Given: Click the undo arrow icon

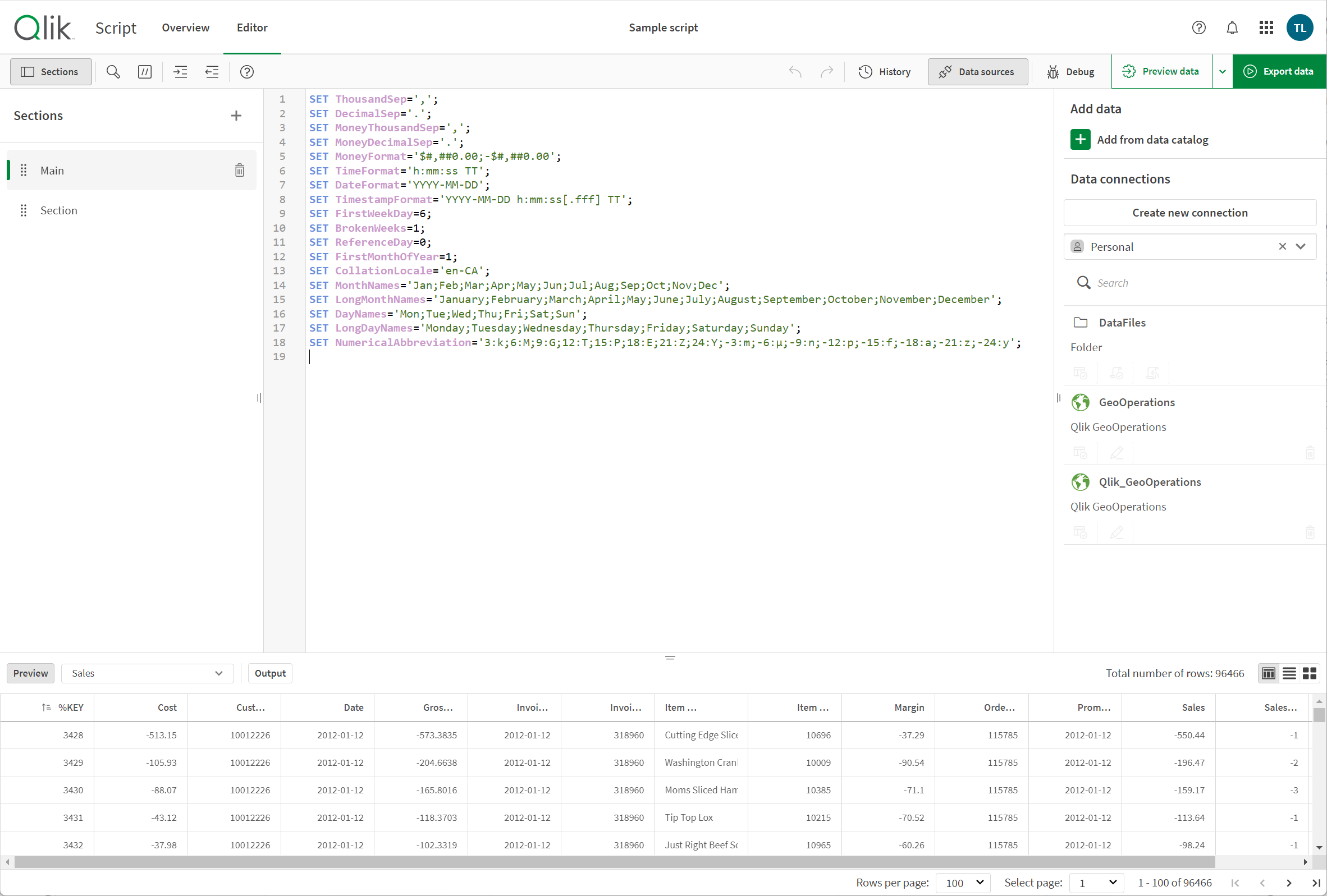Looking at the screenshot, I should [x=795, y=71].
